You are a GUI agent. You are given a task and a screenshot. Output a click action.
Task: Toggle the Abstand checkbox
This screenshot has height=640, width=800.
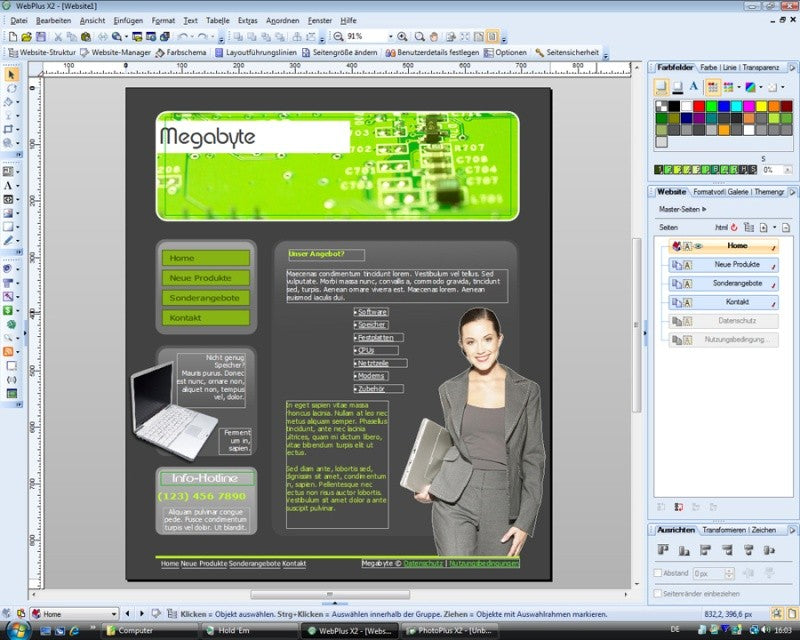coord(658,573)
